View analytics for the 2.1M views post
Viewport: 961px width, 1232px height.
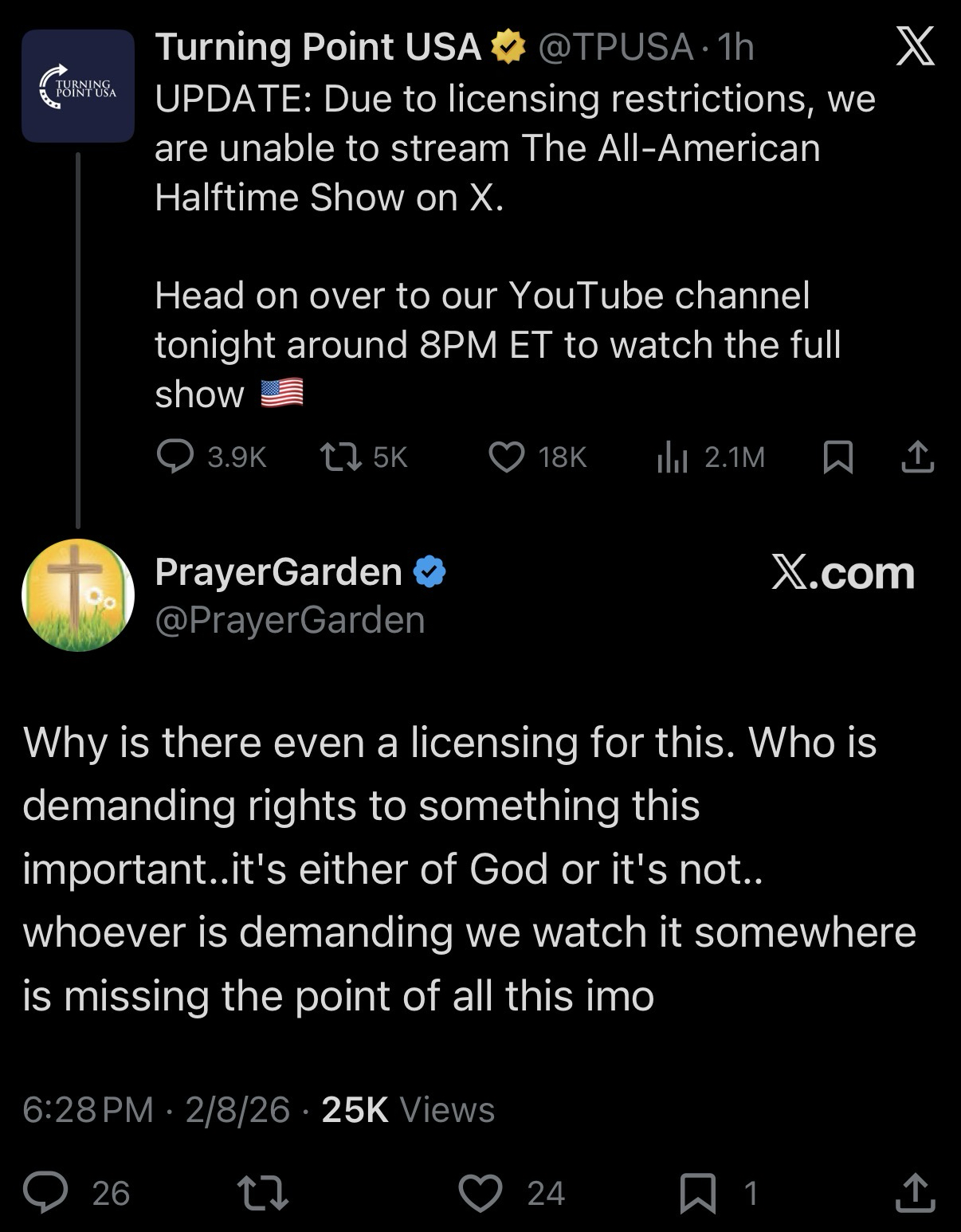(x=672, y=457)
